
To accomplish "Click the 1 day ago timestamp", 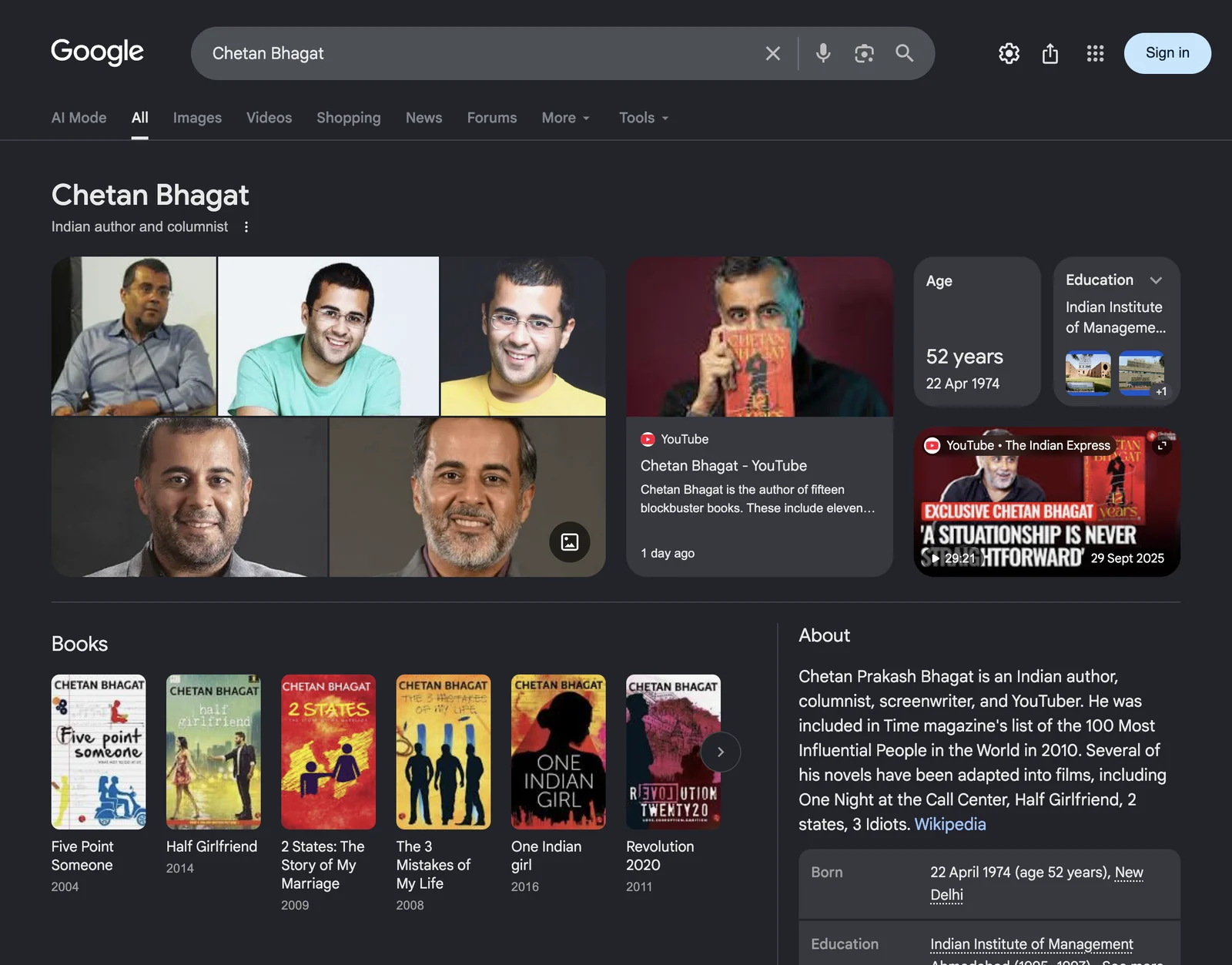I will pyautogui.click(x=668, y=553).
